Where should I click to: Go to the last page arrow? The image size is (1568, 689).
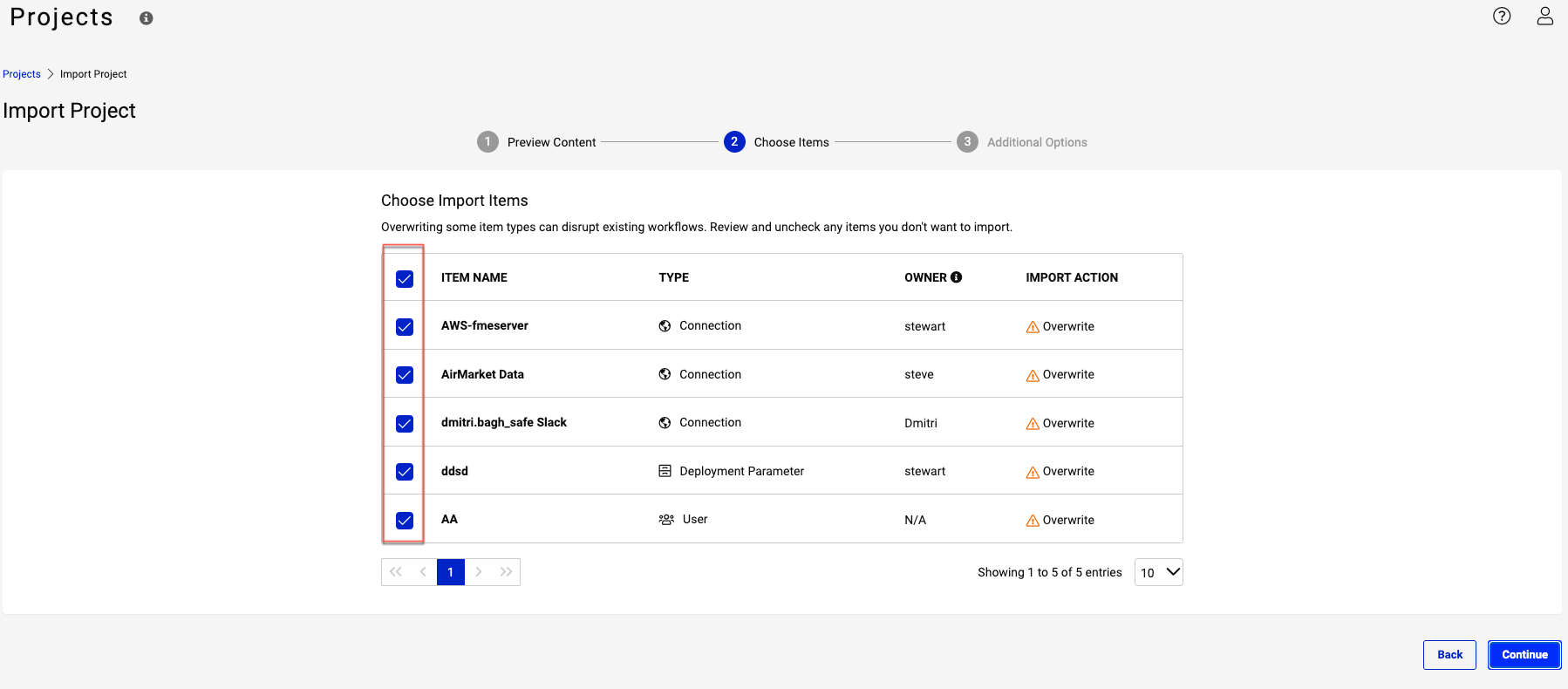pyautogui.click(x=506, y=572)
